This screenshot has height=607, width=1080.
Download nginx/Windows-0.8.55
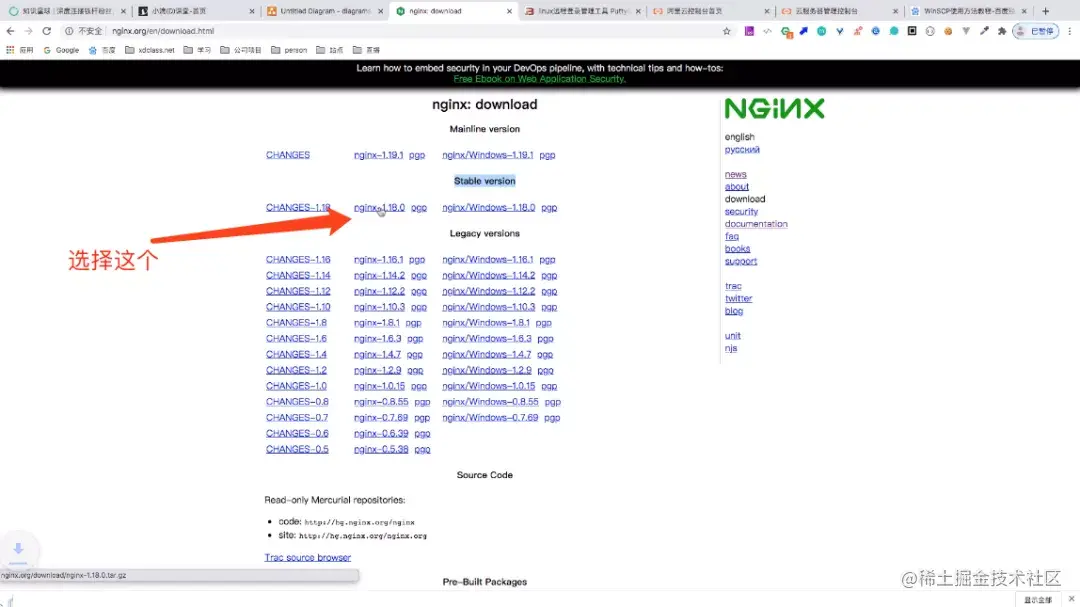pos(490,402)
